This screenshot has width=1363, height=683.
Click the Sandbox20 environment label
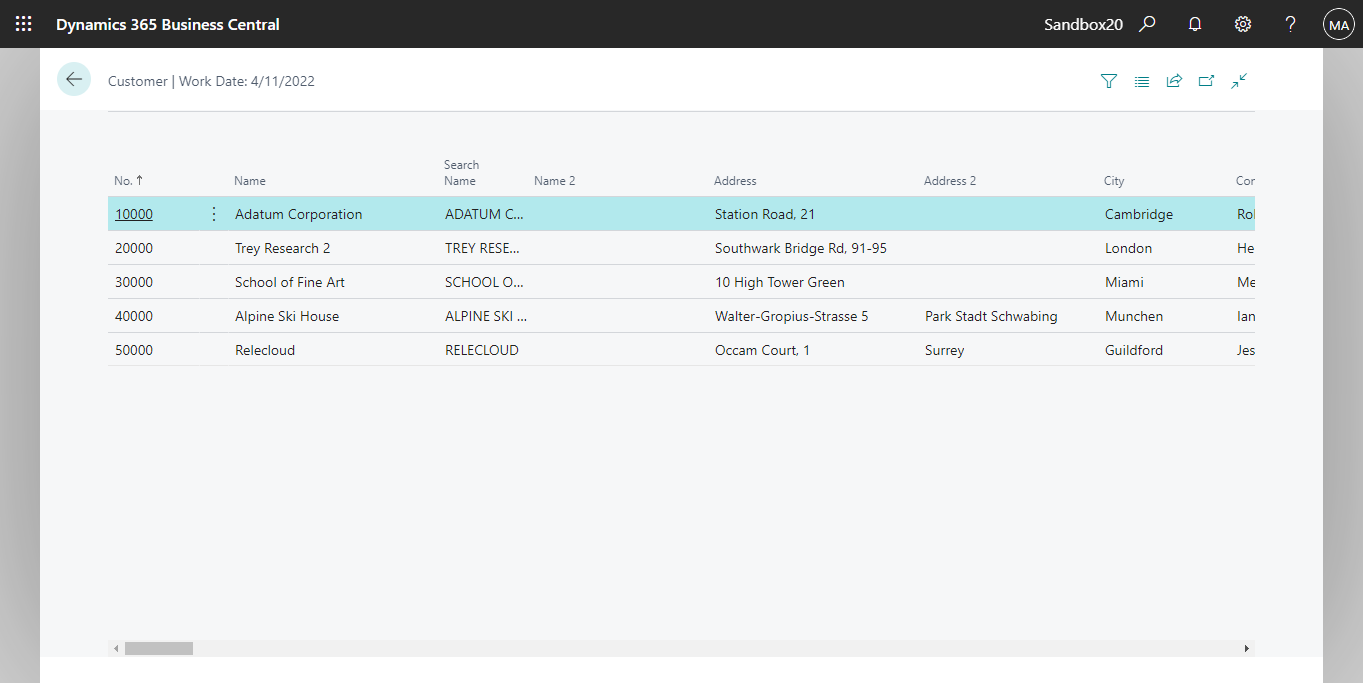point(1083,23)
